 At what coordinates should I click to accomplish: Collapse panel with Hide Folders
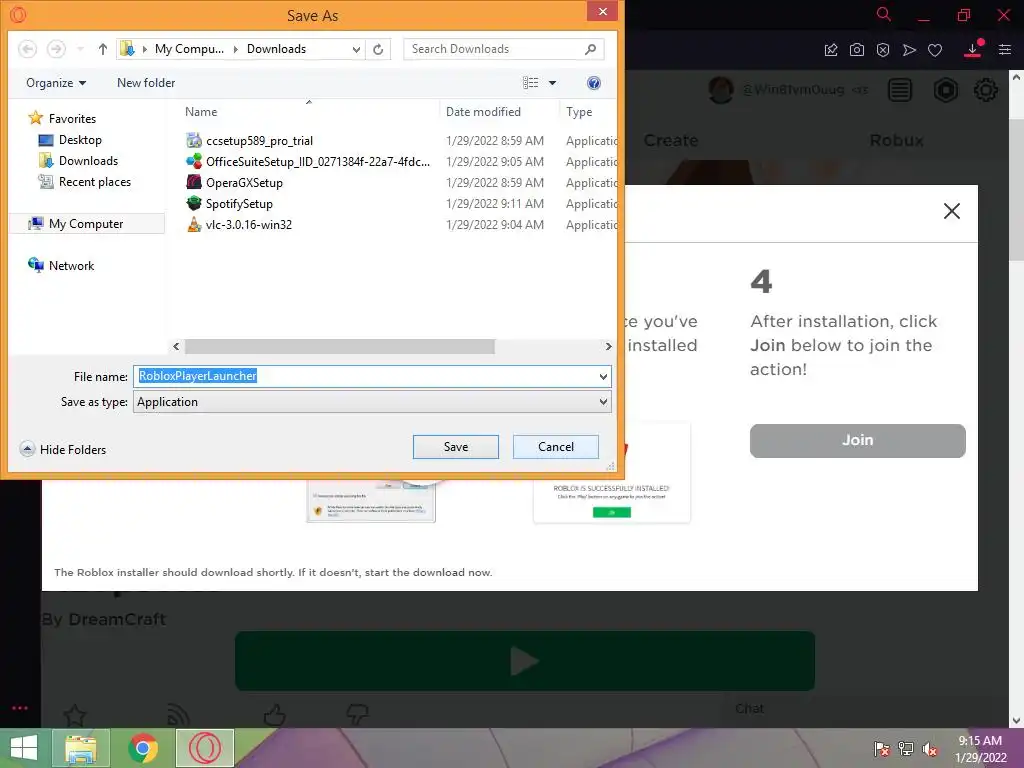[63, 449]
